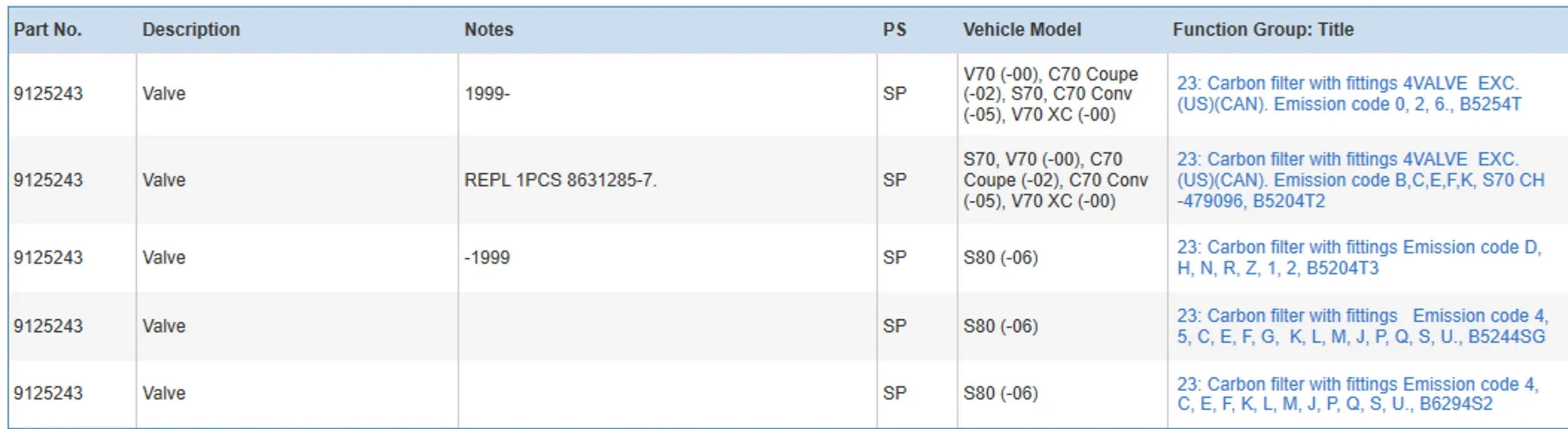Viewport: 1568px width, 429px height.
Task: Select part number 9125243 in the REPL row
Action: (x=48, y=181)
